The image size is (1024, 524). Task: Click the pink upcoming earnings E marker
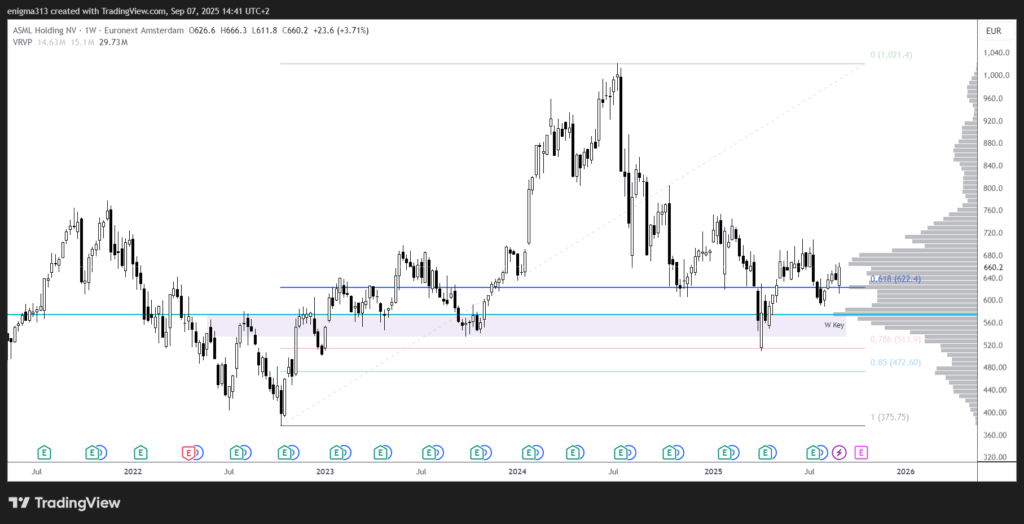(x=861, y=453)
